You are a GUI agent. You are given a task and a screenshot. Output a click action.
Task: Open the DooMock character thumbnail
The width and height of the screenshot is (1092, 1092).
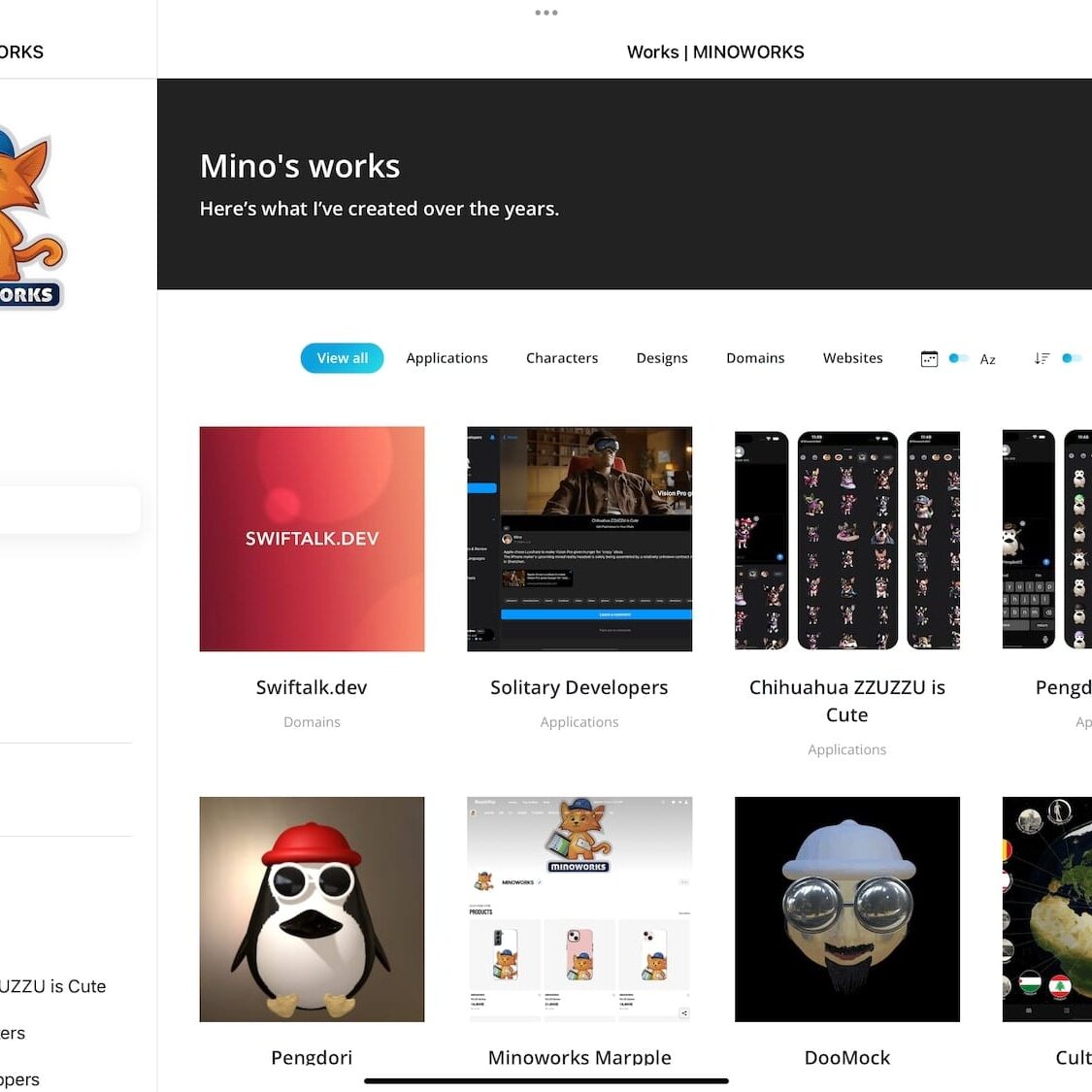(846, 909)
